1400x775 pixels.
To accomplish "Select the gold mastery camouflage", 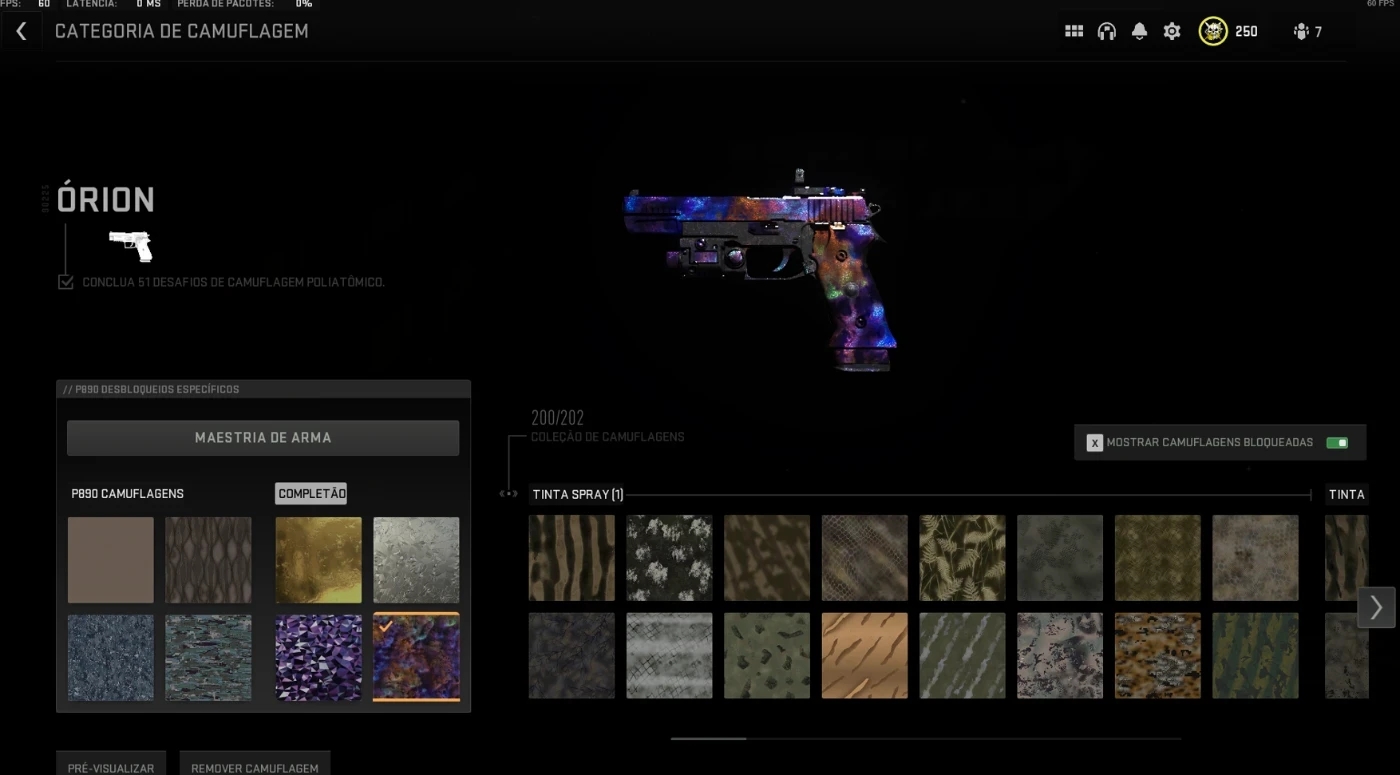I will [319, 560].
